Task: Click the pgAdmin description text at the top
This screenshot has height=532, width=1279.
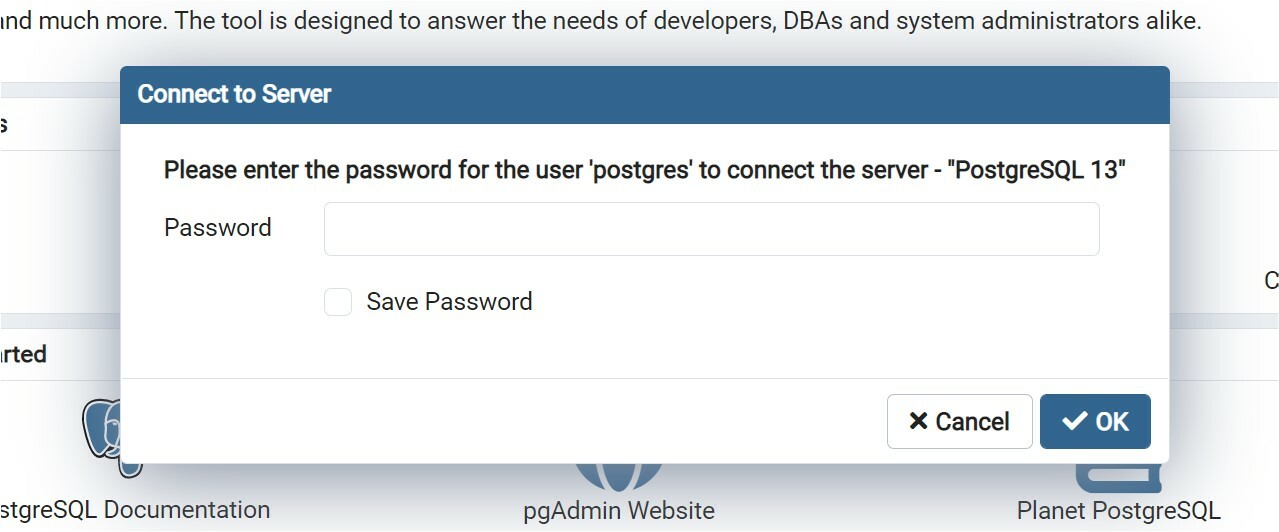Action: [600, 20]
